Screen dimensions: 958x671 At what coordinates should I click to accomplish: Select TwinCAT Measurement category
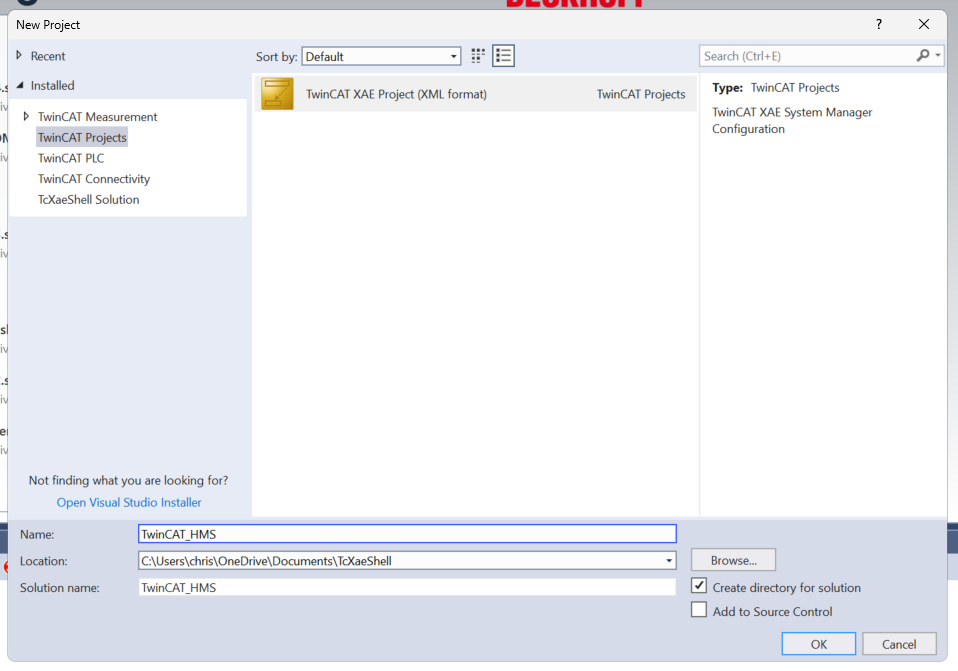[x=98, y=117]
